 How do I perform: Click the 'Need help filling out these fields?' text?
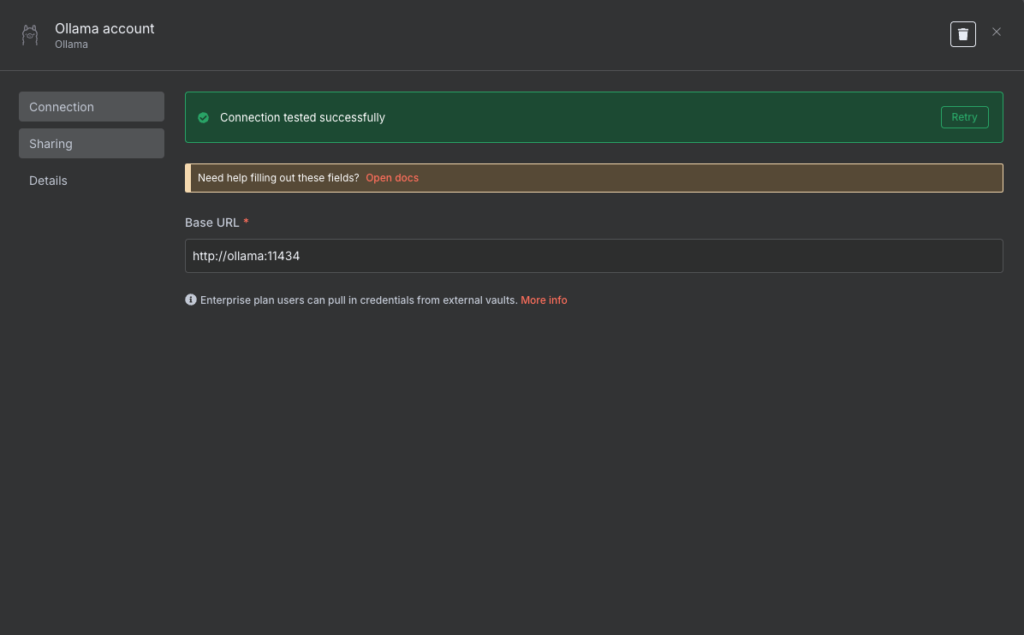[x=278, y=178]
